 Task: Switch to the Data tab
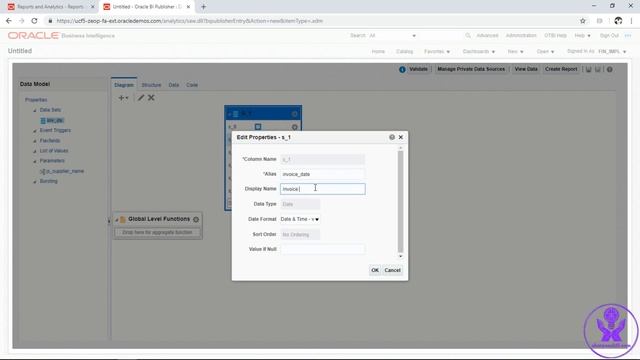point(174,85)
